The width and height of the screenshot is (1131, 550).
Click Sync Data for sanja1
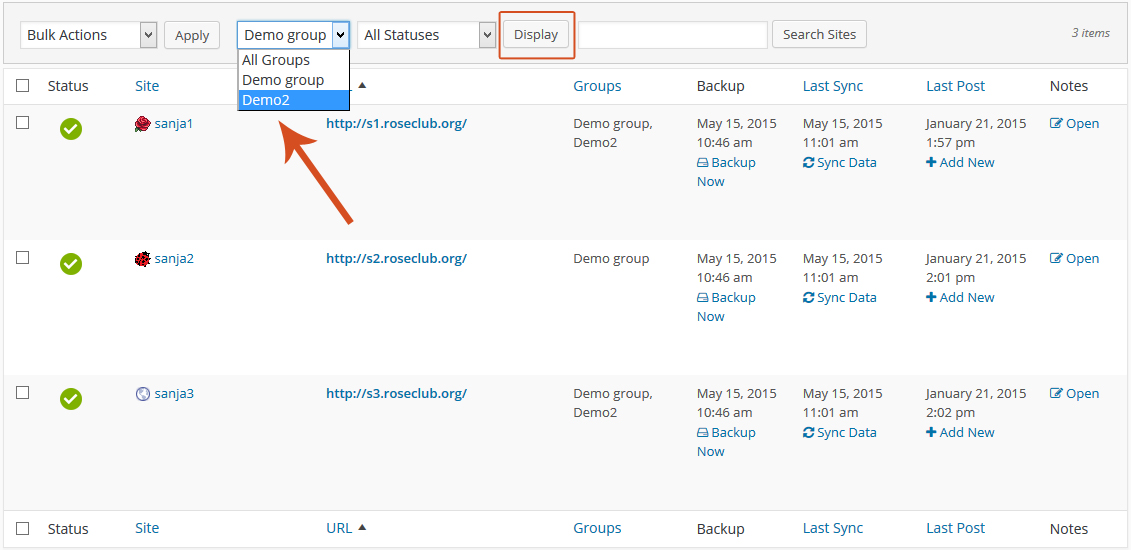tap(840, 162)
